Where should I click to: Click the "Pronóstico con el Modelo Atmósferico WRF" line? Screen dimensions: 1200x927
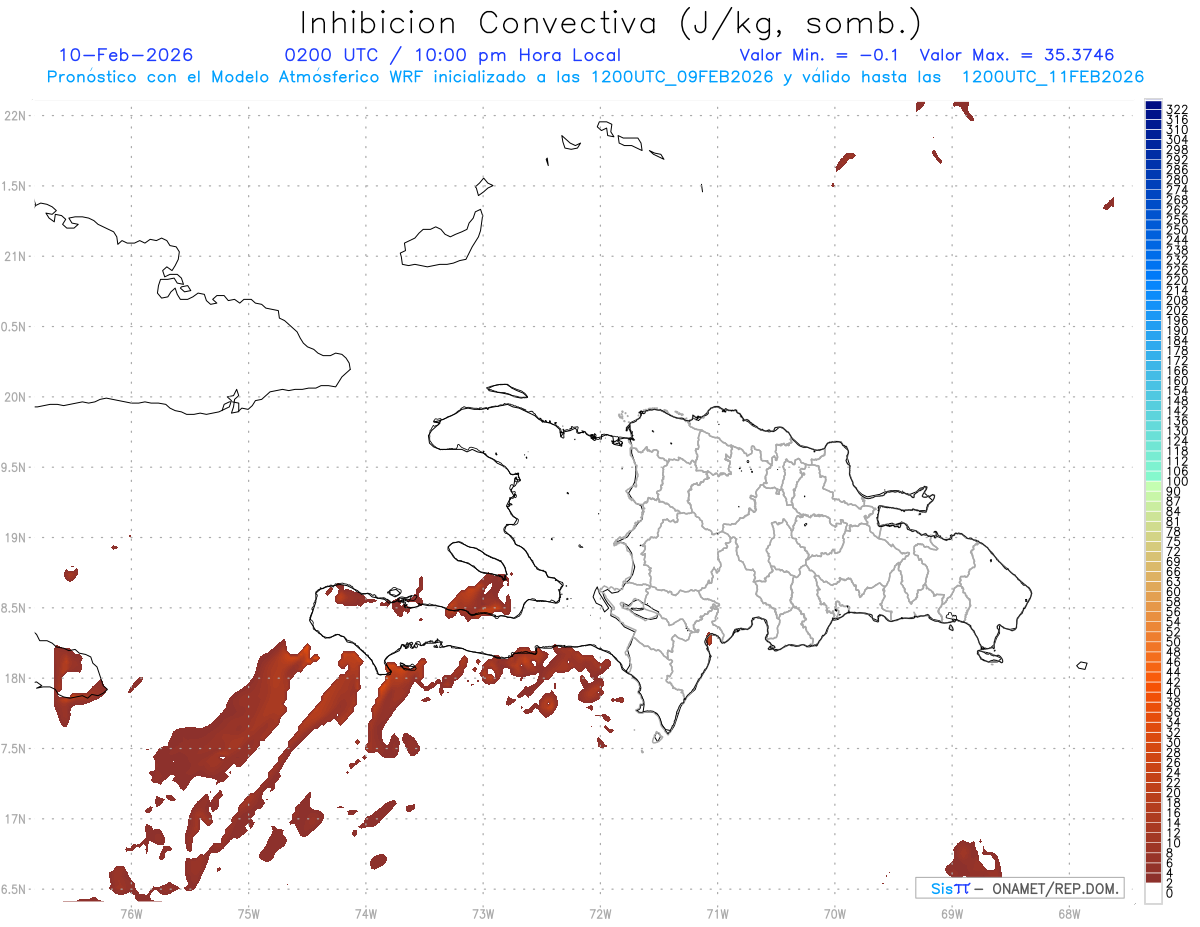pyautogui.click(x=237, y=77)
